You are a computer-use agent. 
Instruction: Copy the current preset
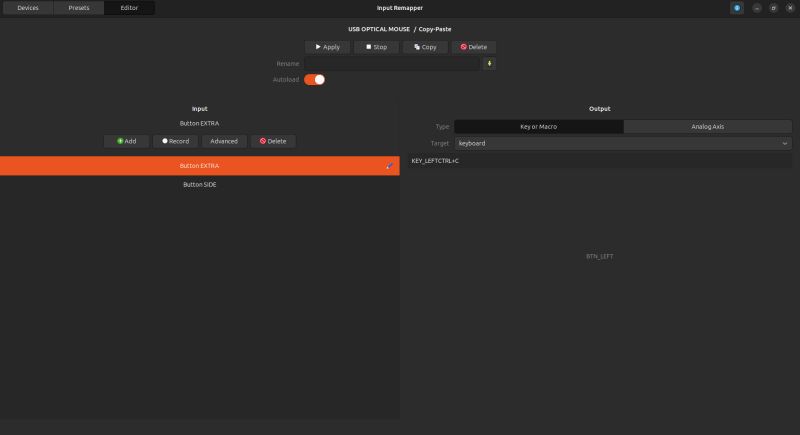coord(425,47)
